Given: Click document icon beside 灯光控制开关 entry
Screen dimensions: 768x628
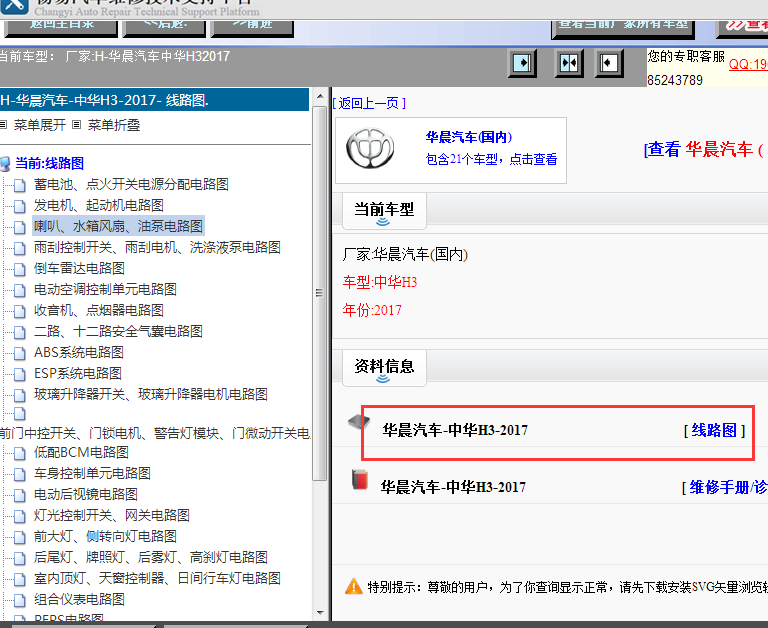Looking at the screenshot, I should click(20, 516).
